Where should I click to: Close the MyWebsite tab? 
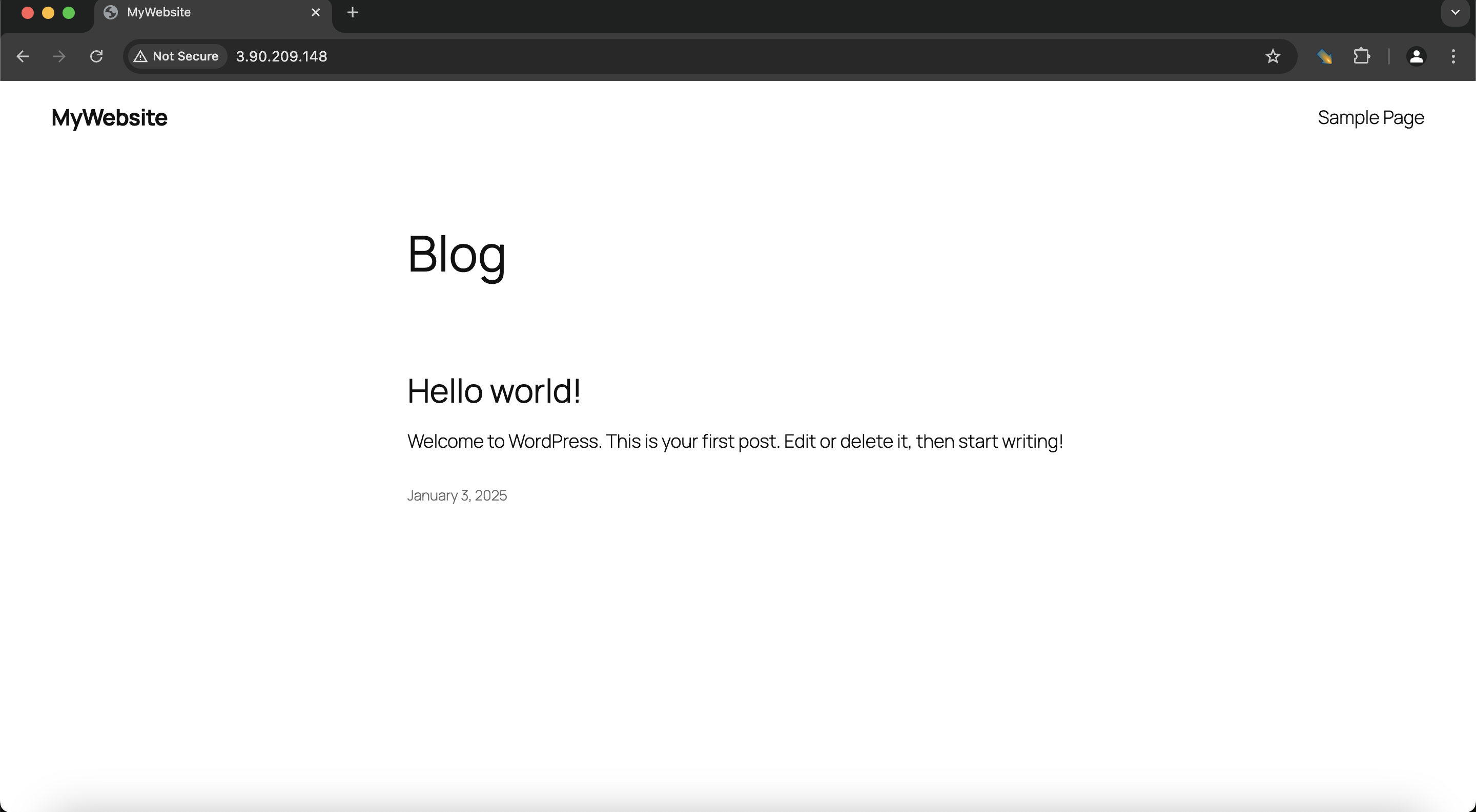(316, 13)
